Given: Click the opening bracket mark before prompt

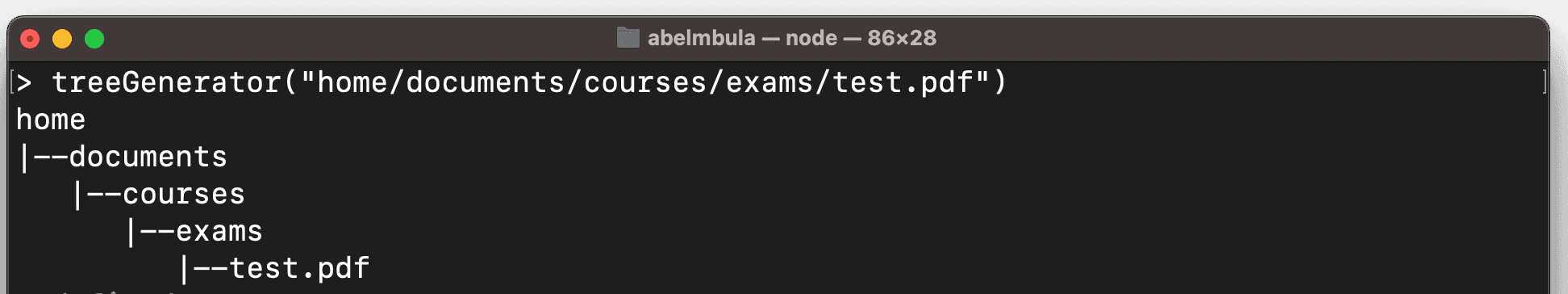Looking at the screenshot, I should point(11,82).
